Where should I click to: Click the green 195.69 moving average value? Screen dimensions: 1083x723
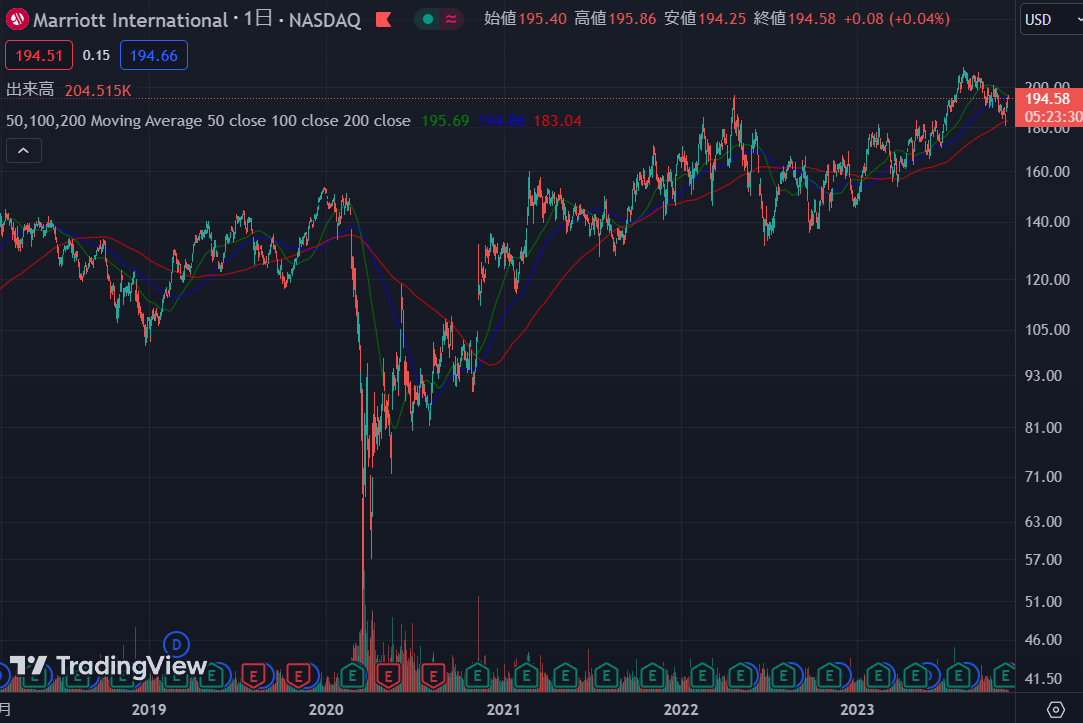click(x=445, y=121)
